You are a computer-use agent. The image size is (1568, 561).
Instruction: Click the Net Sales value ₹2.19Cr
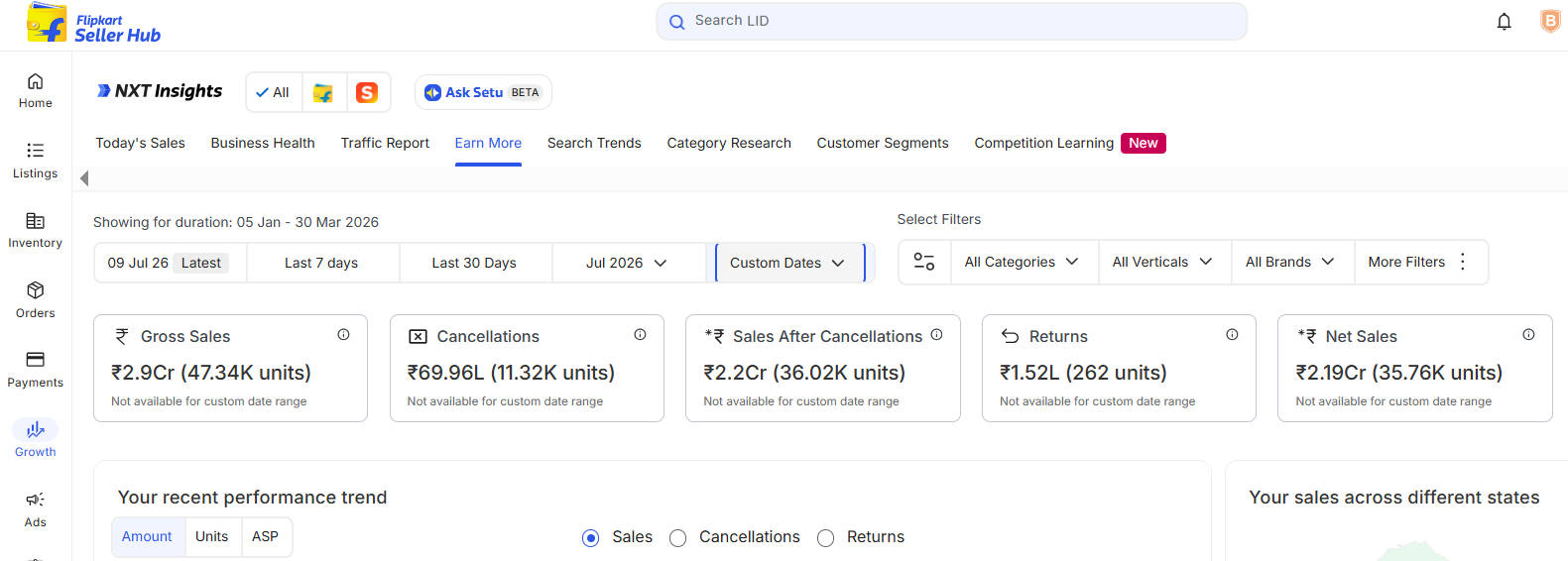click(x=1398, y=373)
